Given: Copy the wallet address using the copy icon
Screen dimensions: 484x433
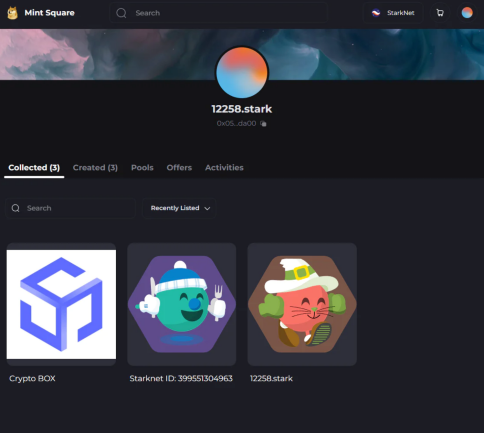Looking at the screenshot, I should coord(263,124).
